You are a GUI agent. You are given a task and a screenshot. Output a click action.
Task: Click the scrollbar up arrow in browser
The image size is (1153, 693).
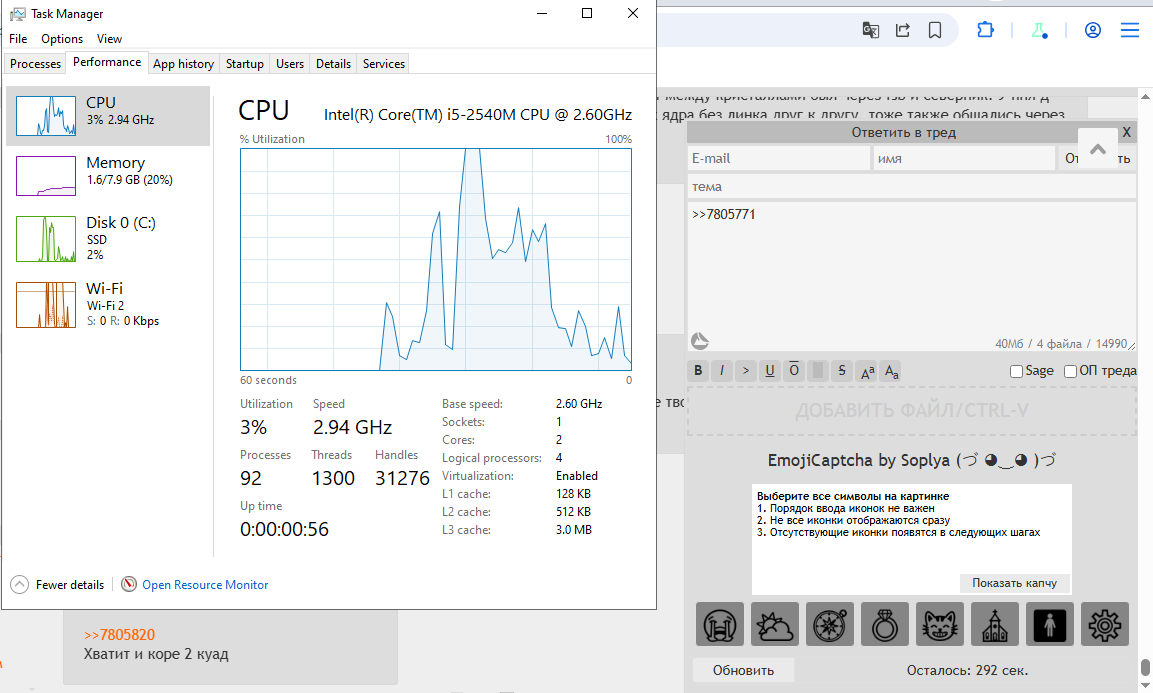click(1145, 96)
